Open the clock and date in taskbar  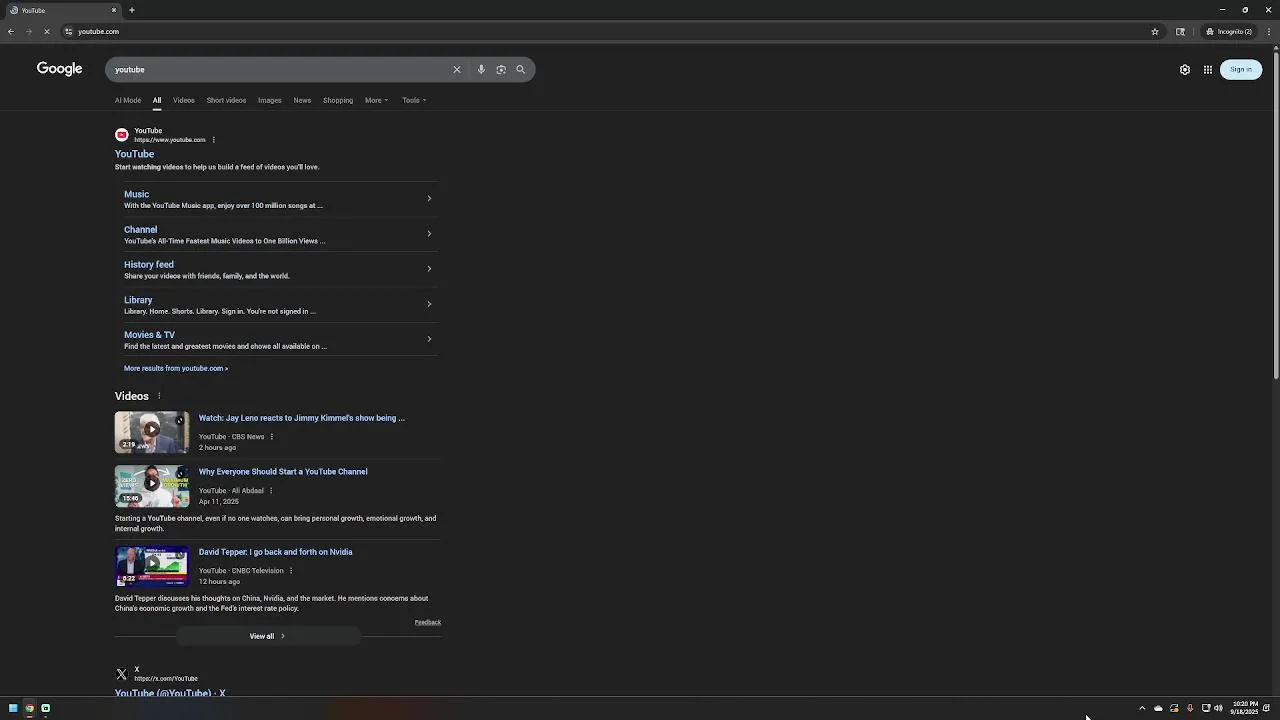1245,708
